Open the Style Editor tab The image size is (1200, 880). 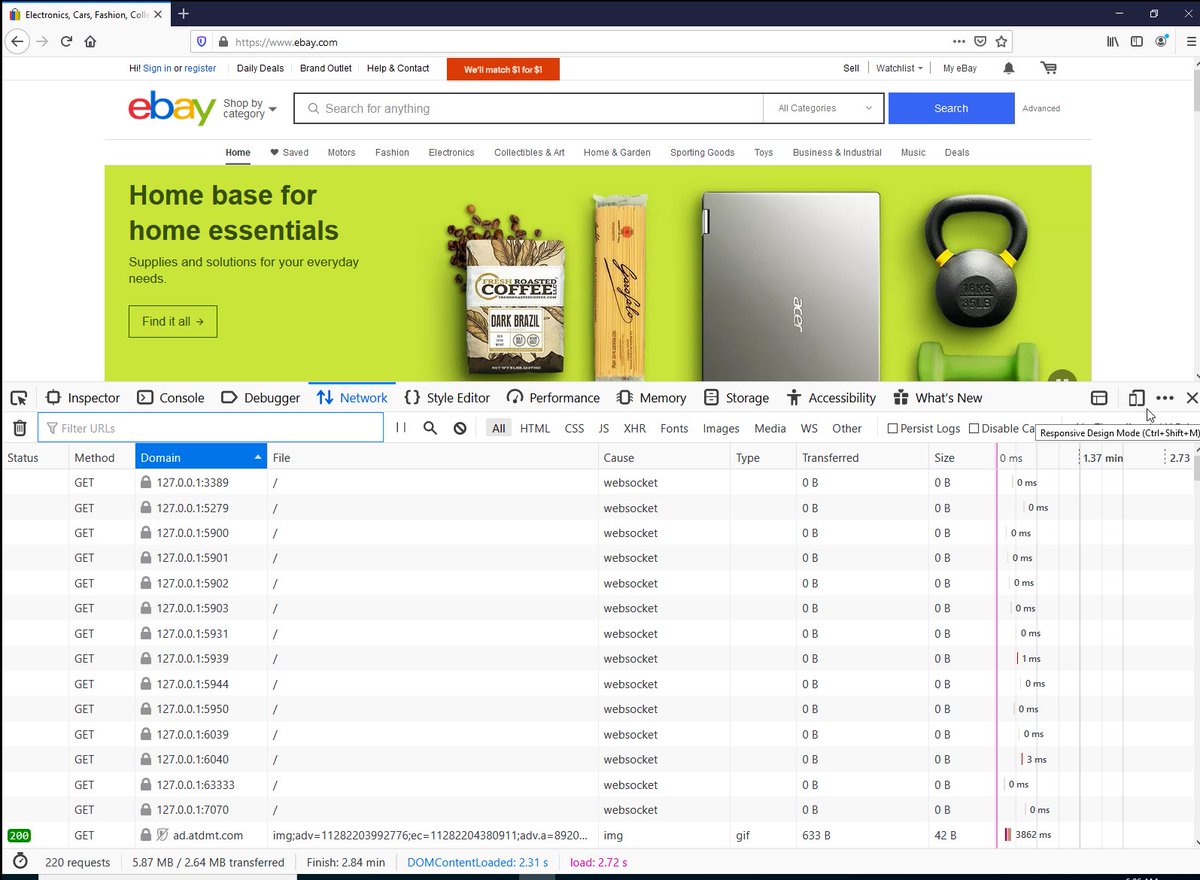pos(447,398)
